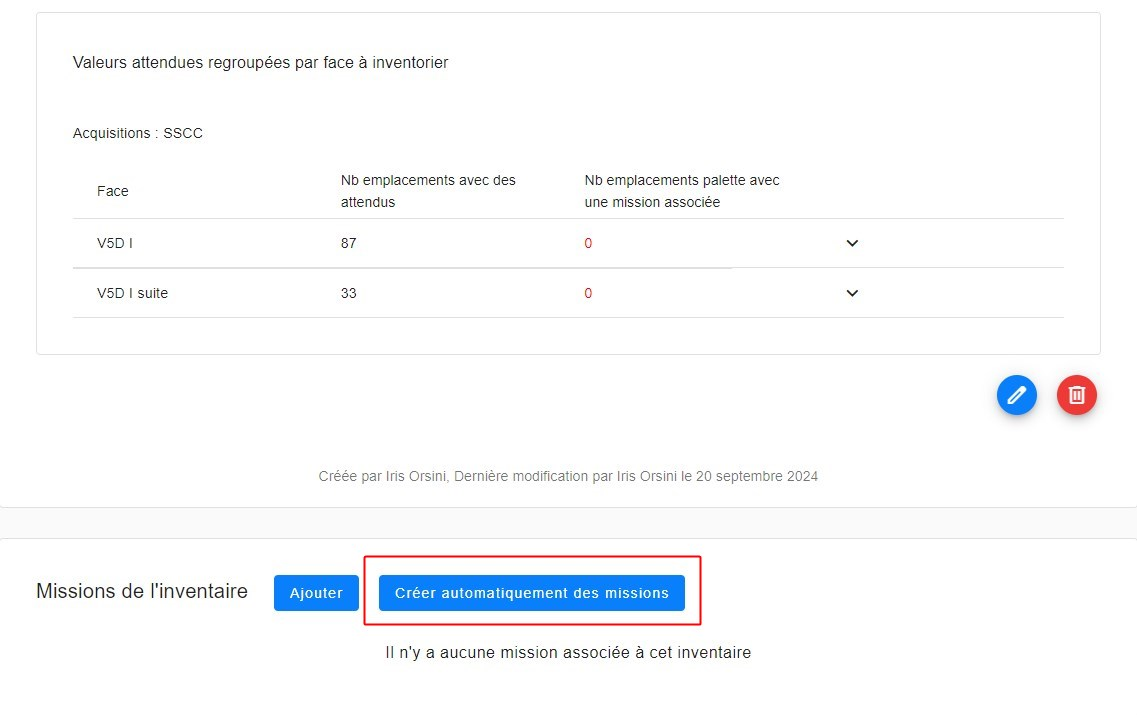Click Créer automatiquement des missions

[x=531, y=593]
